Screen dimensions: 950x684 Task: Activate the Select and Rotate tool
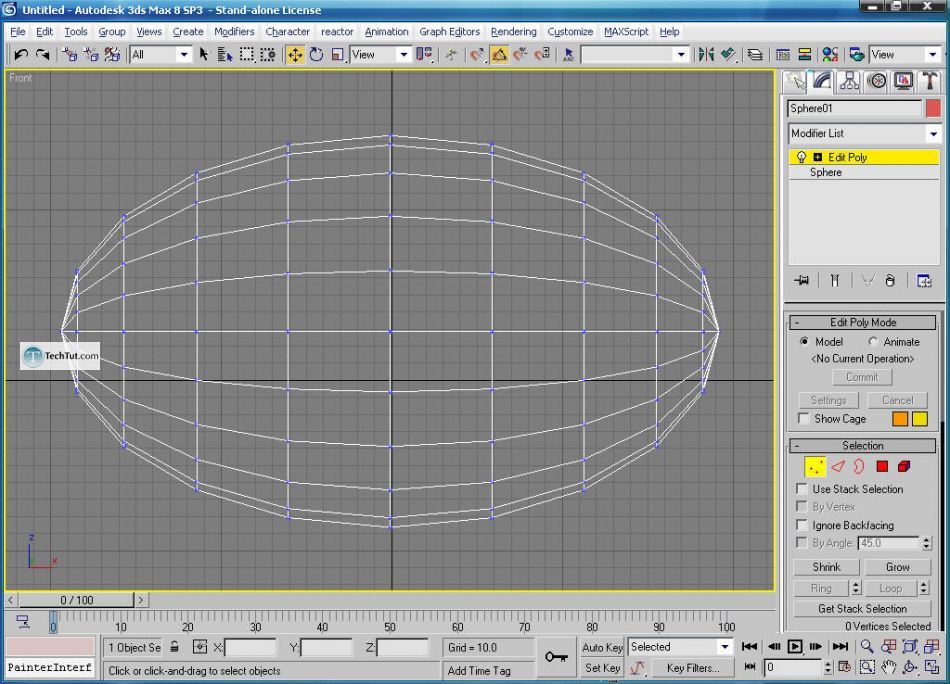(316, 55)
